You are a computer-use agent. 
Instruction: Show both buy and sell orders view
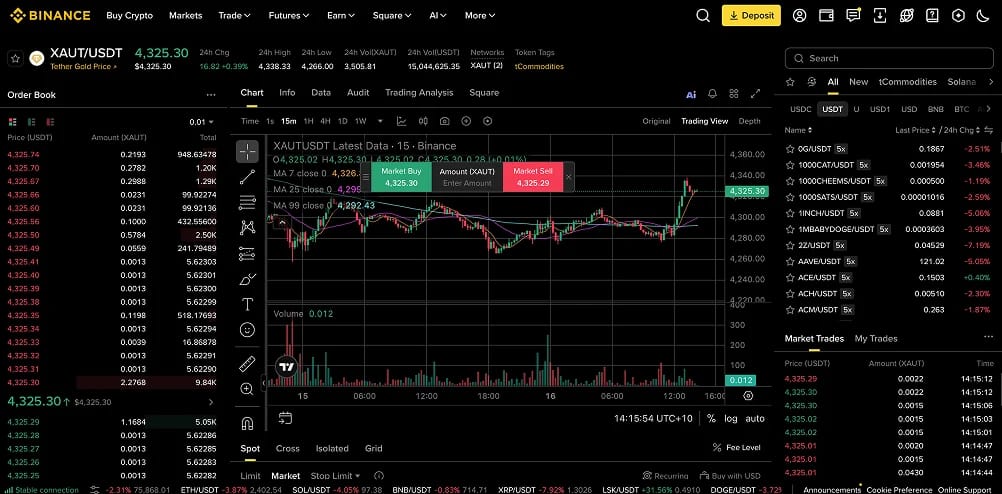(12, 121)
